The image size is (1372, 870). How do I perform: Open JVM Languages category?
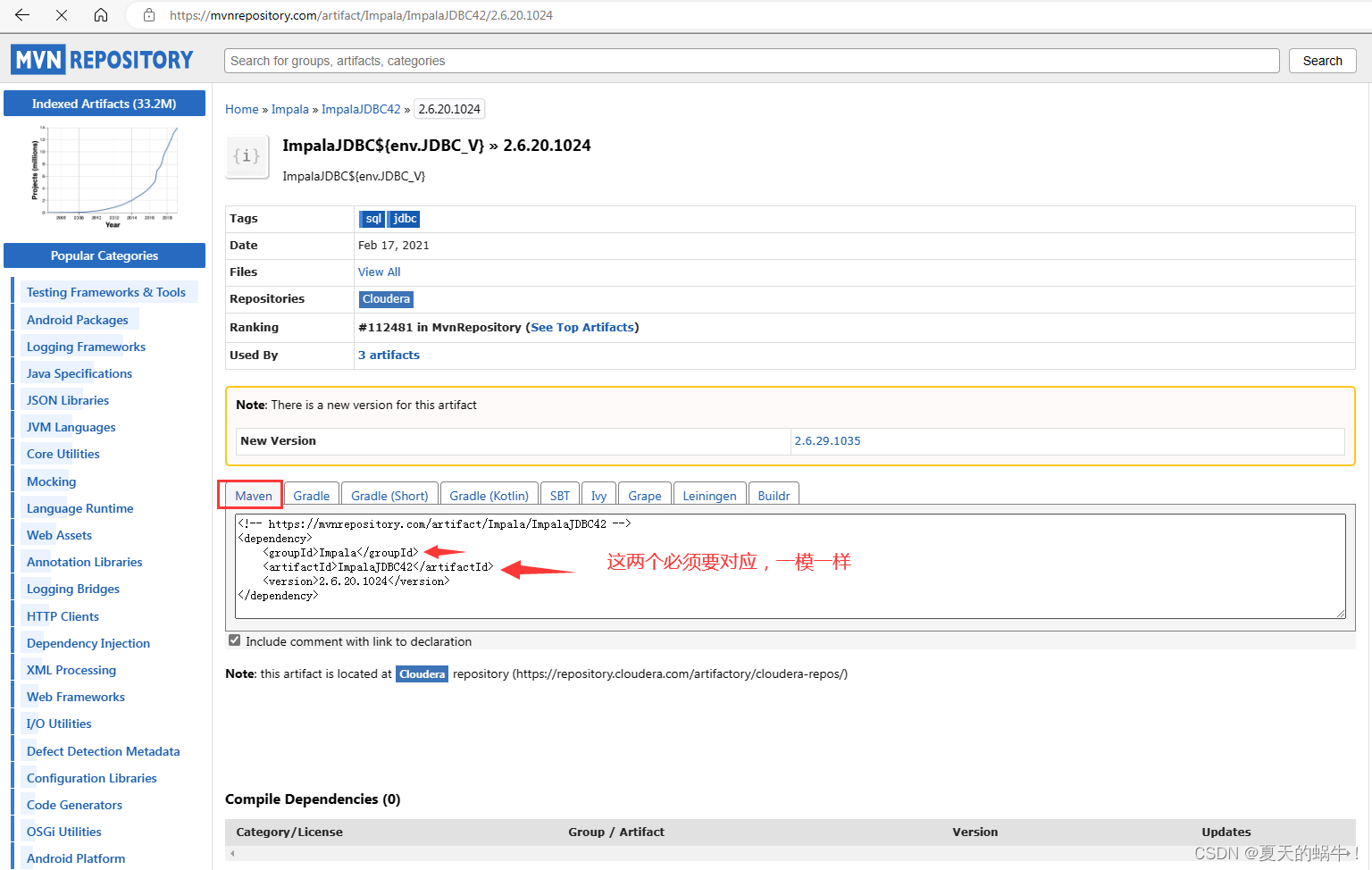(71, 427)
